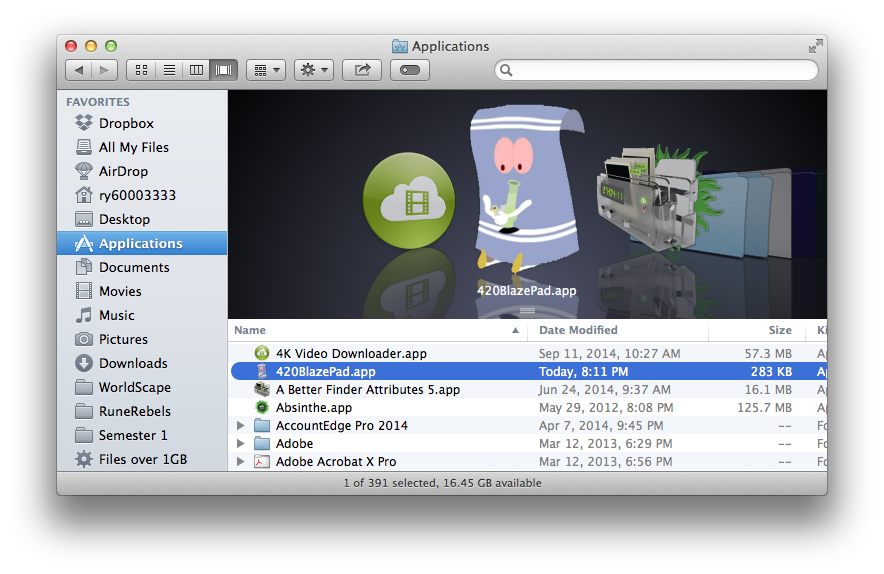Open Files over 1GB smart folder
884x574 pixels.
[x=142, y=460]
